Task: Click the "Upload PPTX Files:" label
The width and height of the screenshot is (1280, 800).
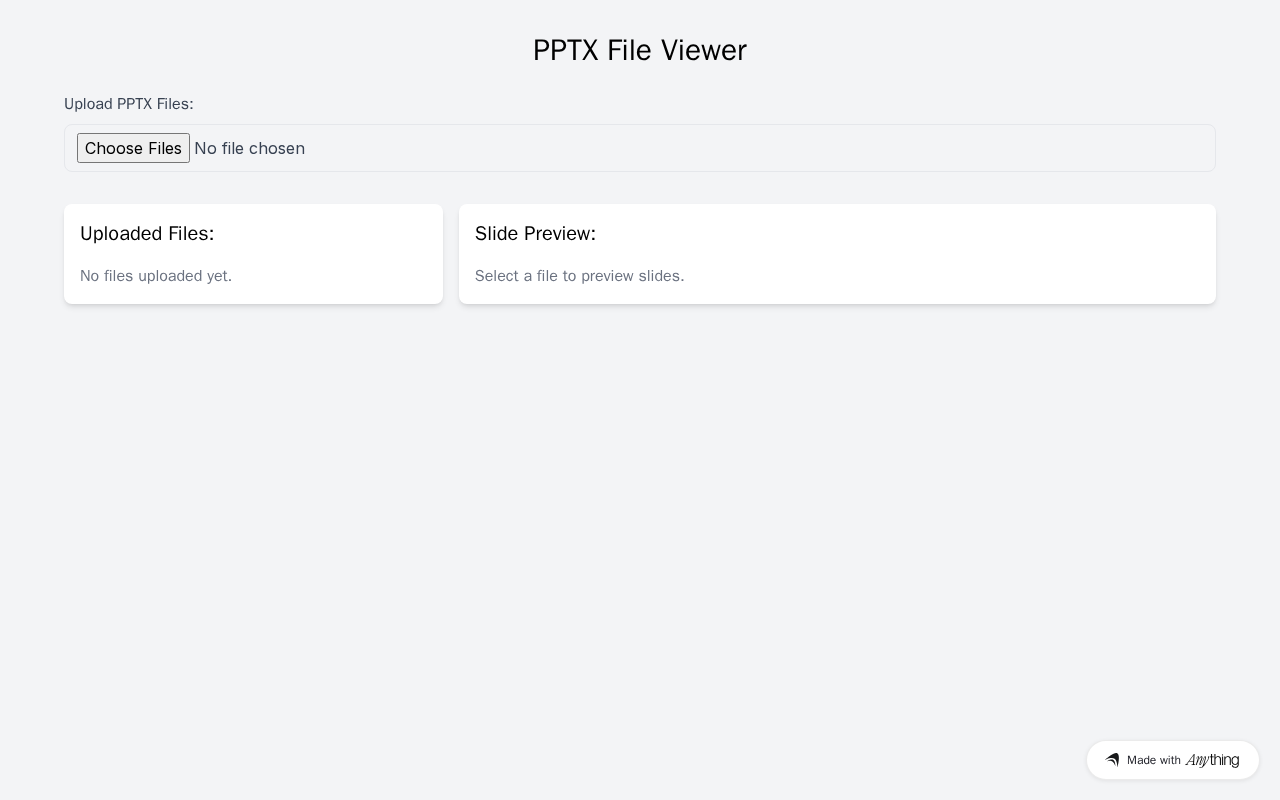Action: point(129,104)
